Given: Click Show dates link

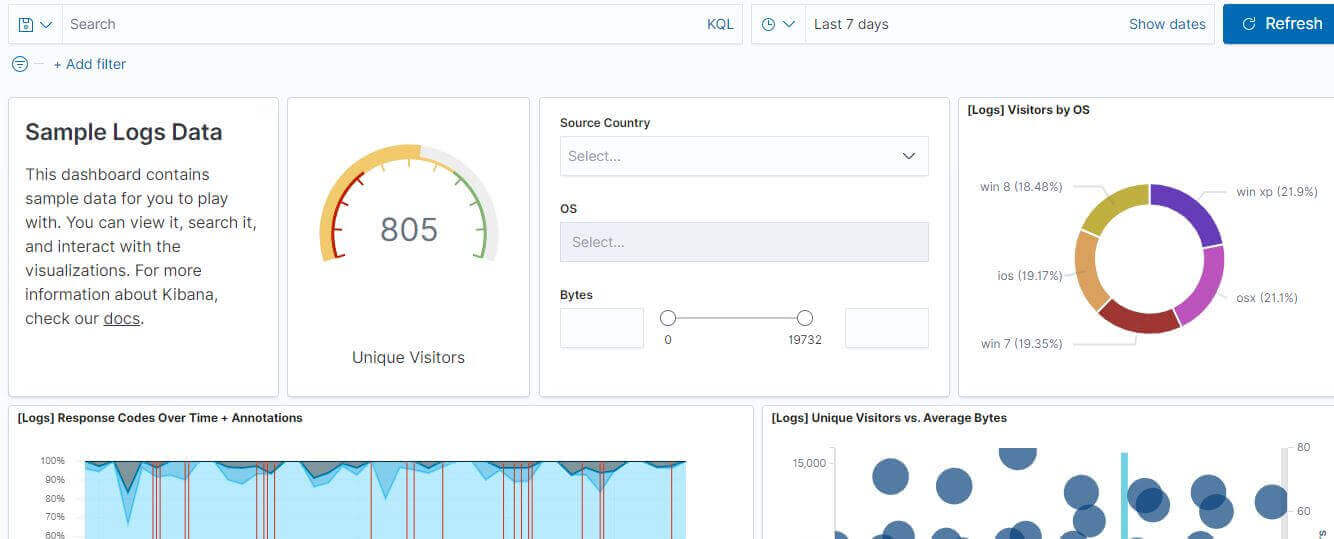Looking at the screenshot, I should click(x=1167, y=24).
